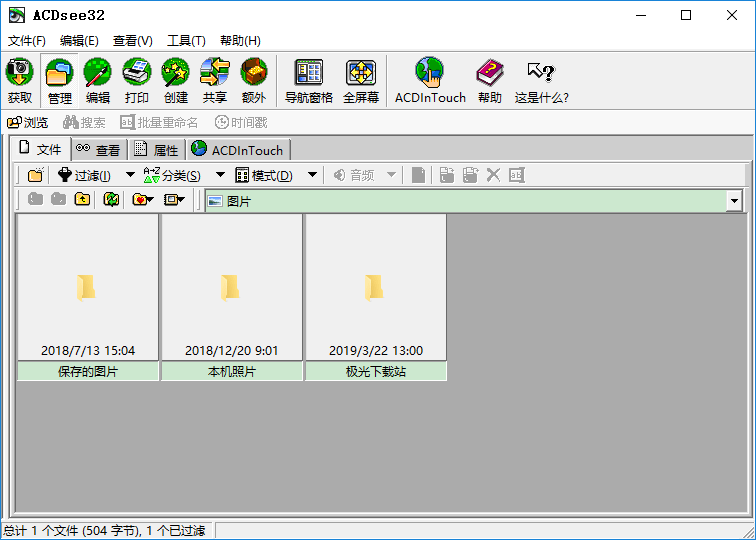Open the 工具(T) menu
The width and height of the screenshot is (756, 540).
(x=186, y=41)
